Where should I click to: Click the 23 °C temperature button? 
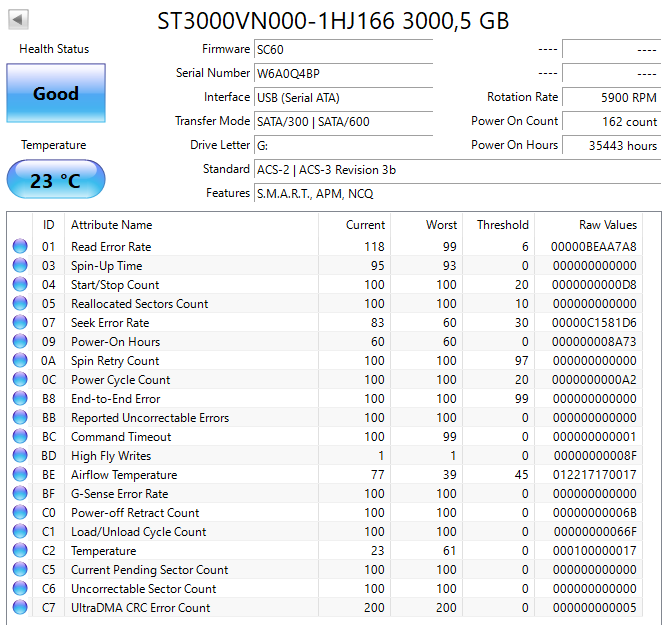(55, 181)
